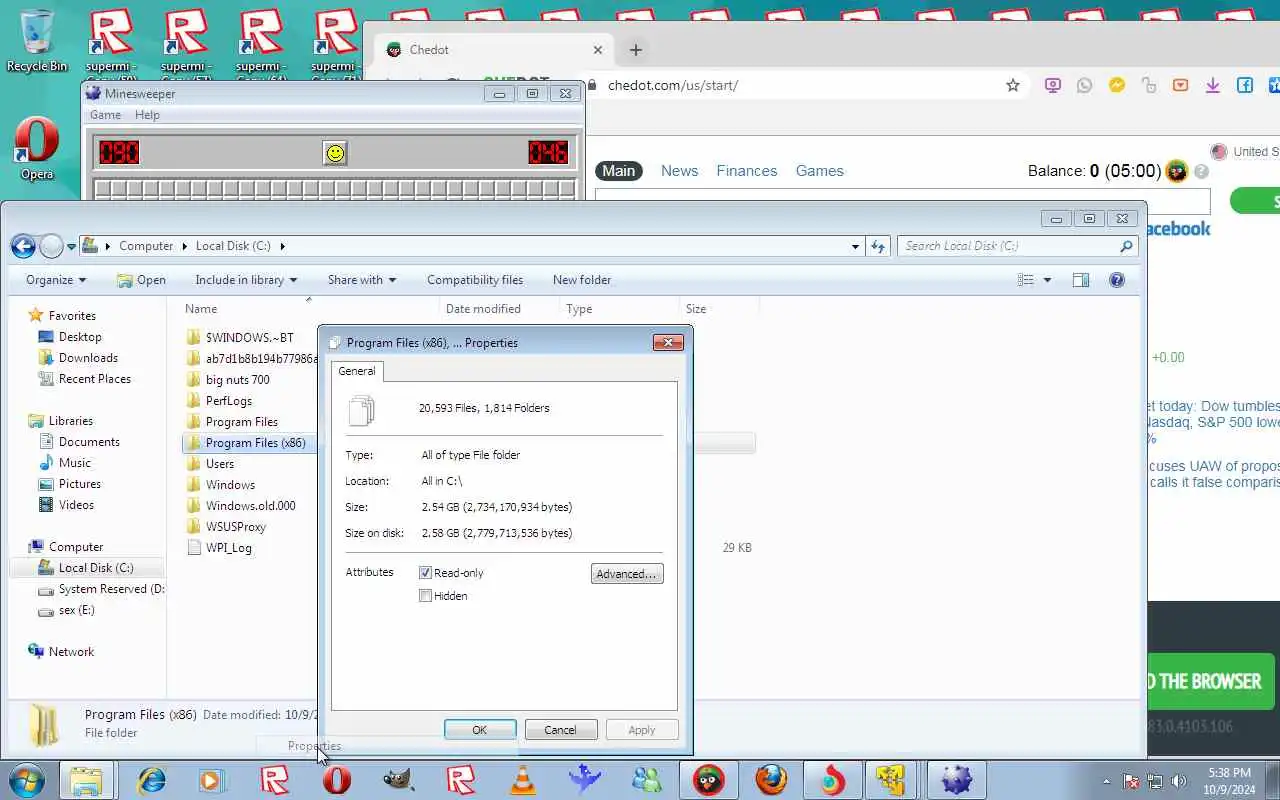
Task: Expand the Organize dropdown menu
Action: tap(56, 280)
